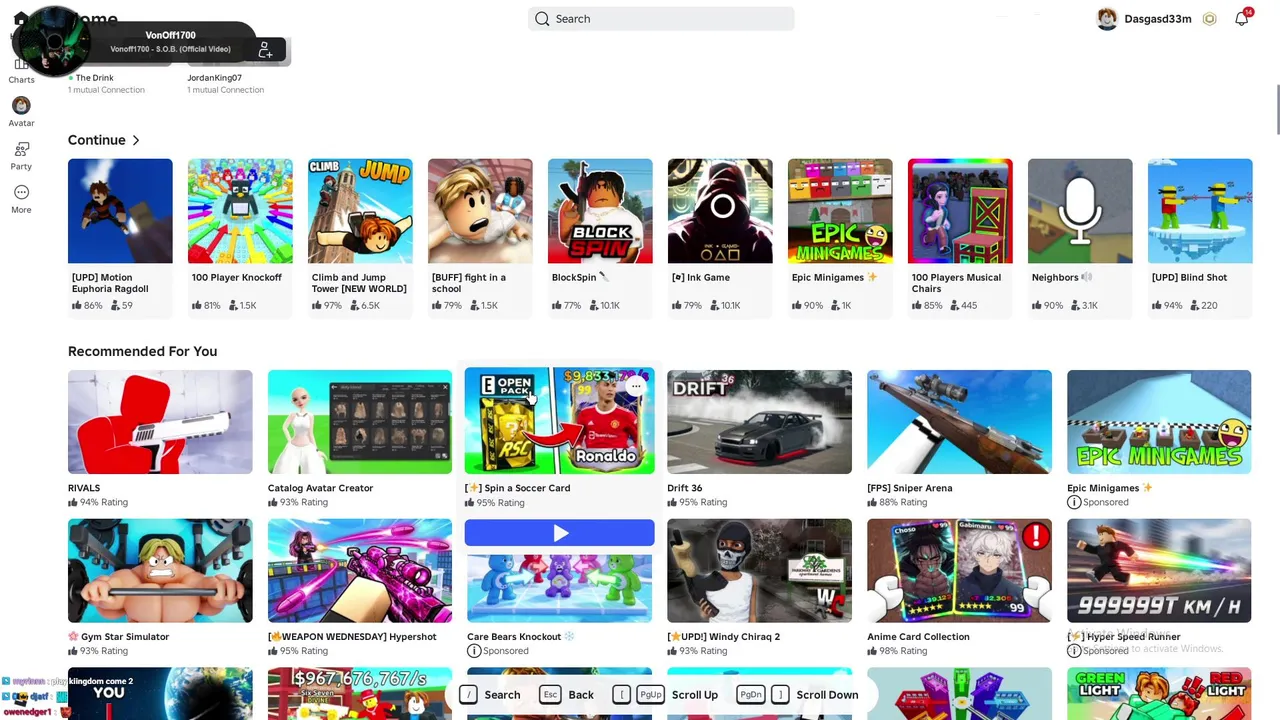Click the Scroll Down shortcut label
Image resolution: width=1280 pixels, height=720 pixels.
click(x=827, y=695)
